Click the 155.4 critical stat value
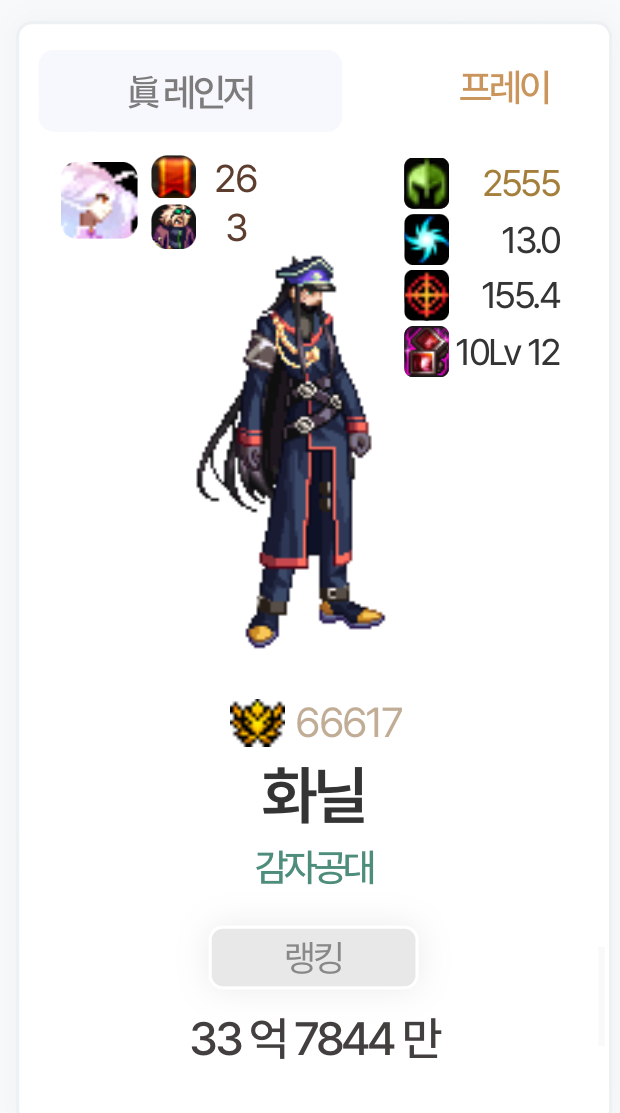This screenshot has height=1113, width=620. coord(521,296)
